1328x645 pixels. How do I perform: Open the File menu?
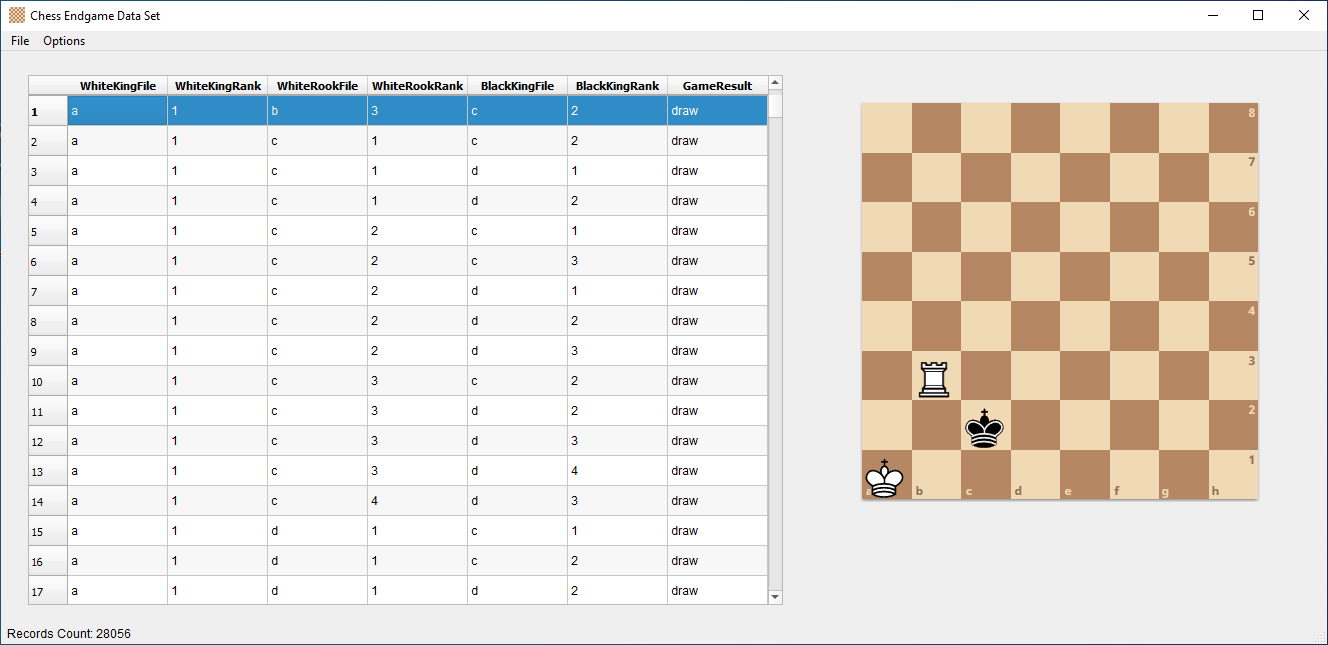click(19, 41)
